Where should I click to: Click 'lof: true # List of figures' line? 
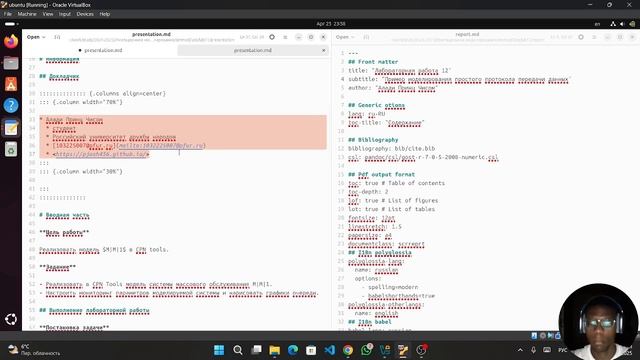coord(393,200)
